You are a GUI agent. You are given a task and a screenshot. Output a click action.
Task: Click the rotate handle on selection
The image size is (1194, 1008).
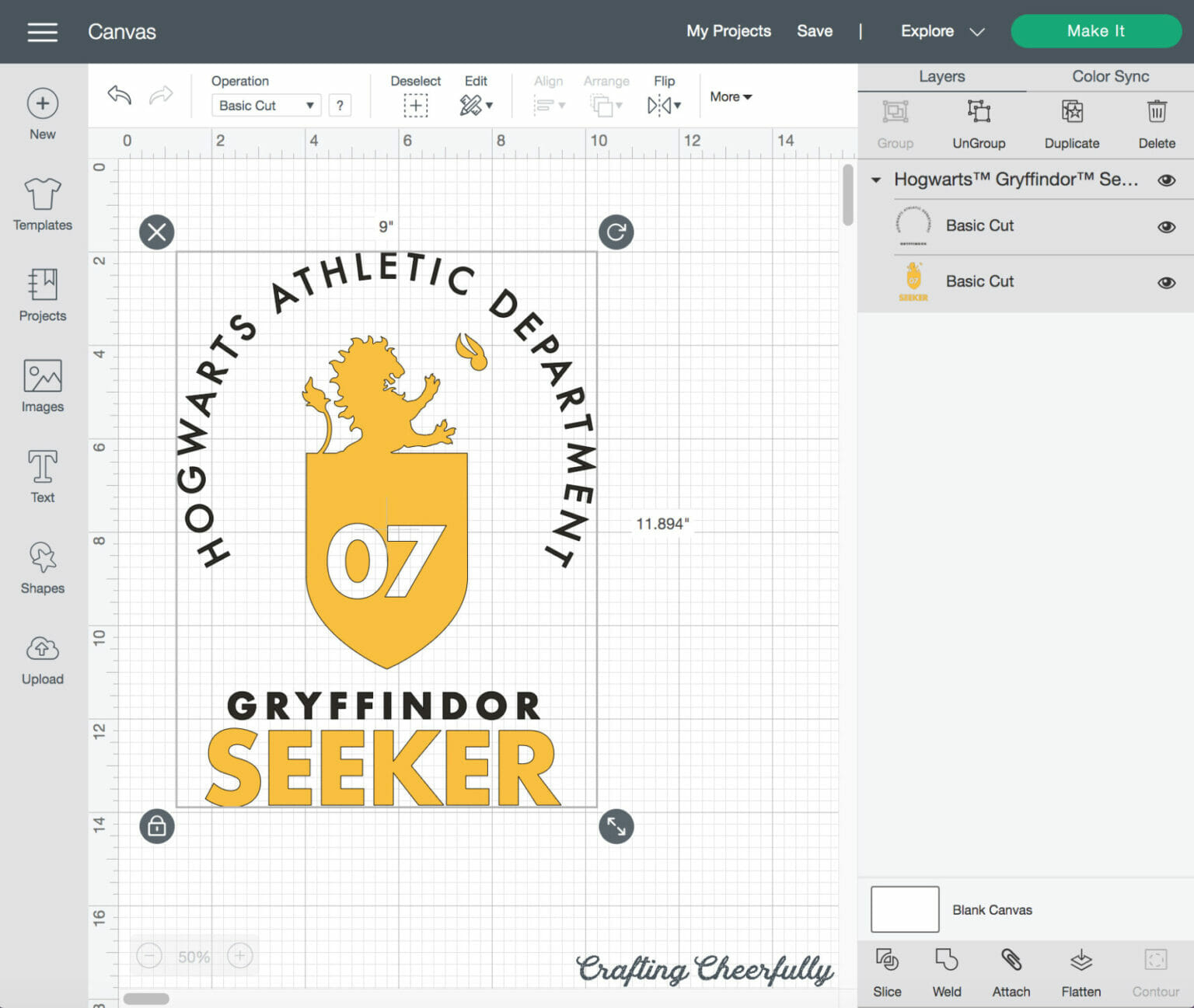click(x=616, y=232)
